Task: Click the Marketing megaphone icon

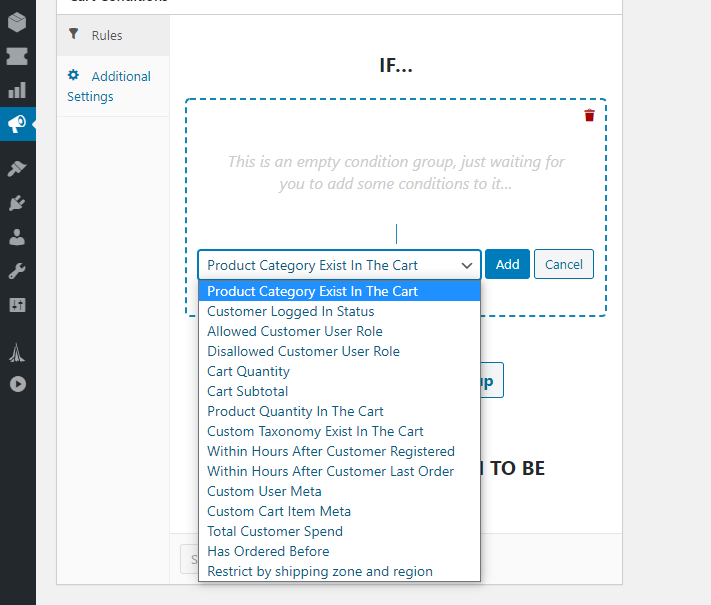Action: [17, 124]
